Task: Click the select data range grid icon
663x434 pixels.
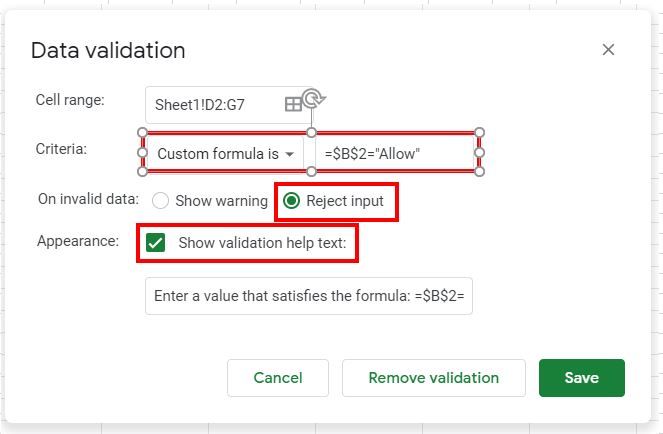Action: coord(293,104)
